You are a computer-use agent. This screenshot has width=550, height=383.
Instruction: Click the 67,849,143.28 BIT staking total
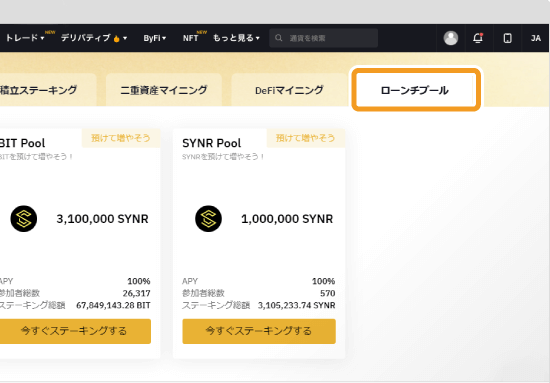113,305
